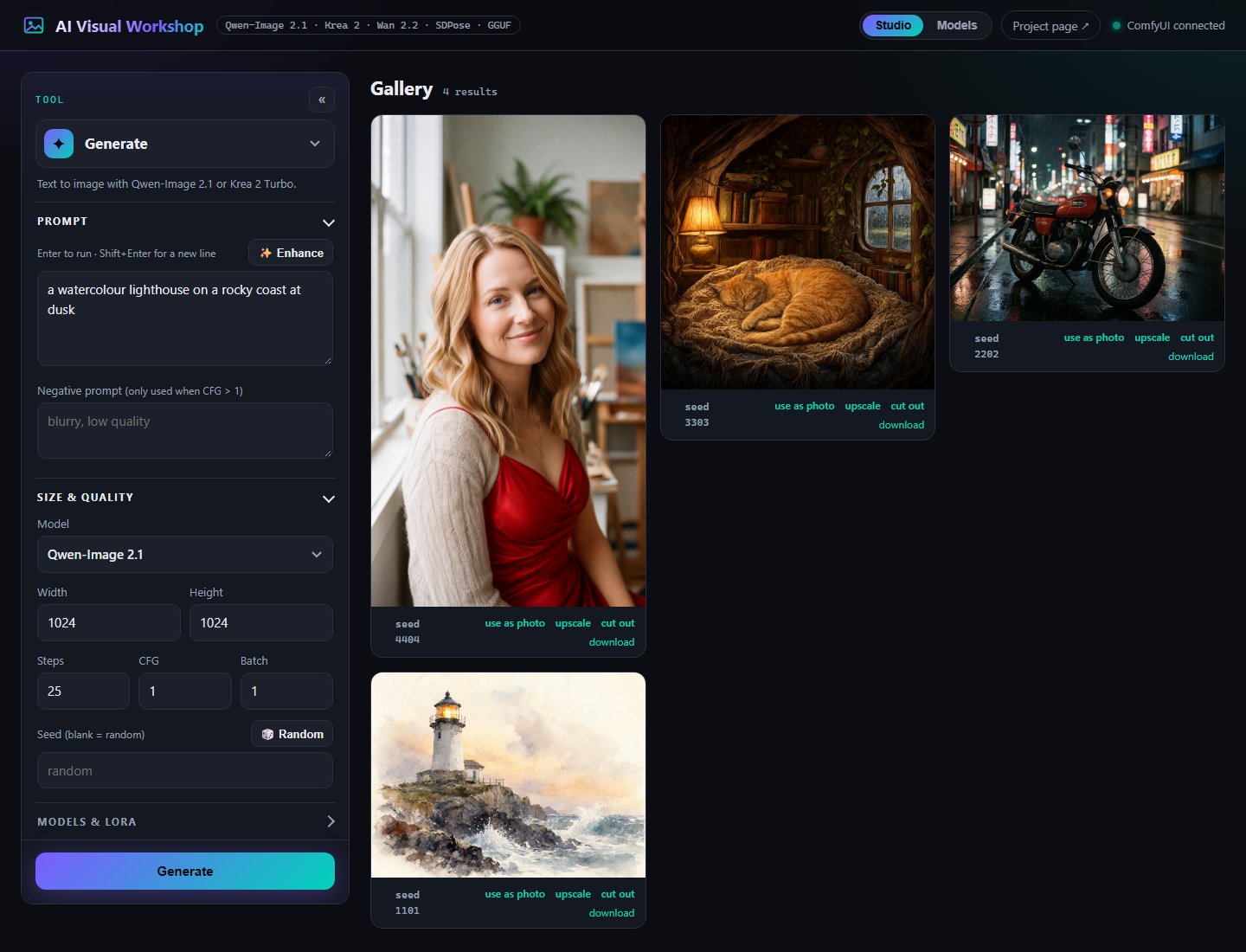Click the CFG value field
This screenshot has width=1246, height=952.
click(185, 691)
